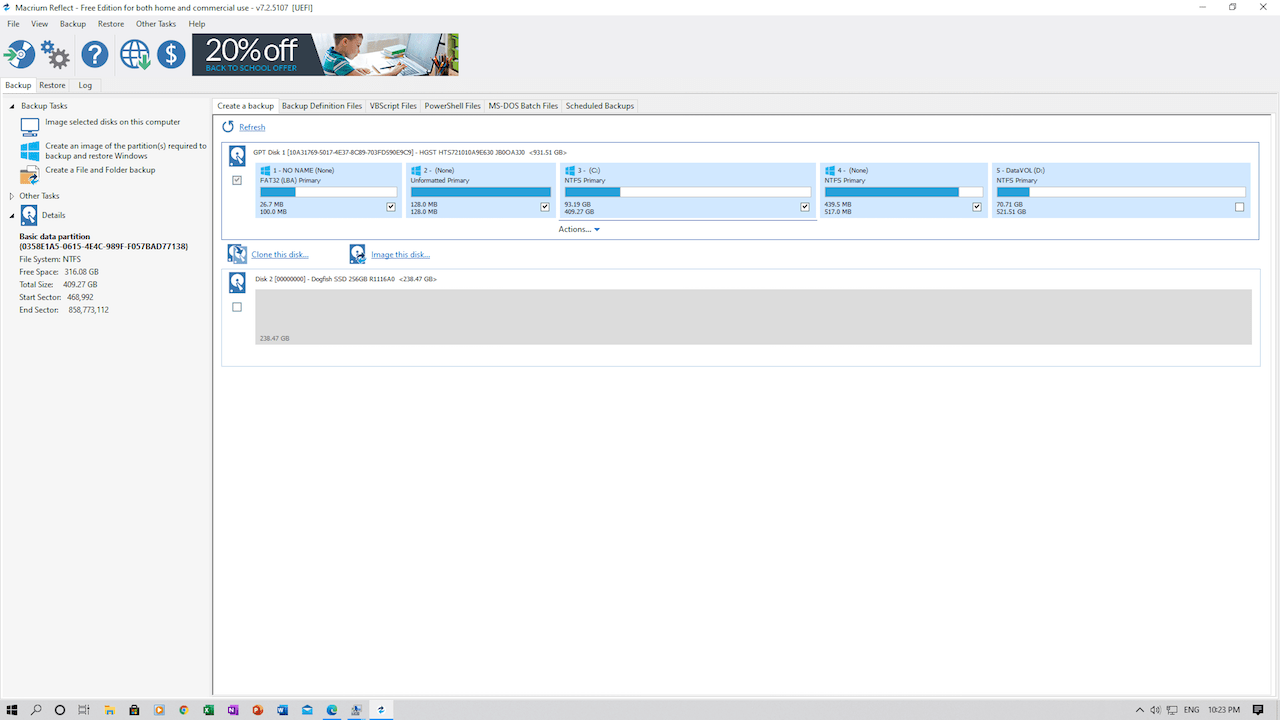Click the dollar sign purchase icon
This screenshot has width=1280, height=720.
pyautogui.click(x=171, y=55)
